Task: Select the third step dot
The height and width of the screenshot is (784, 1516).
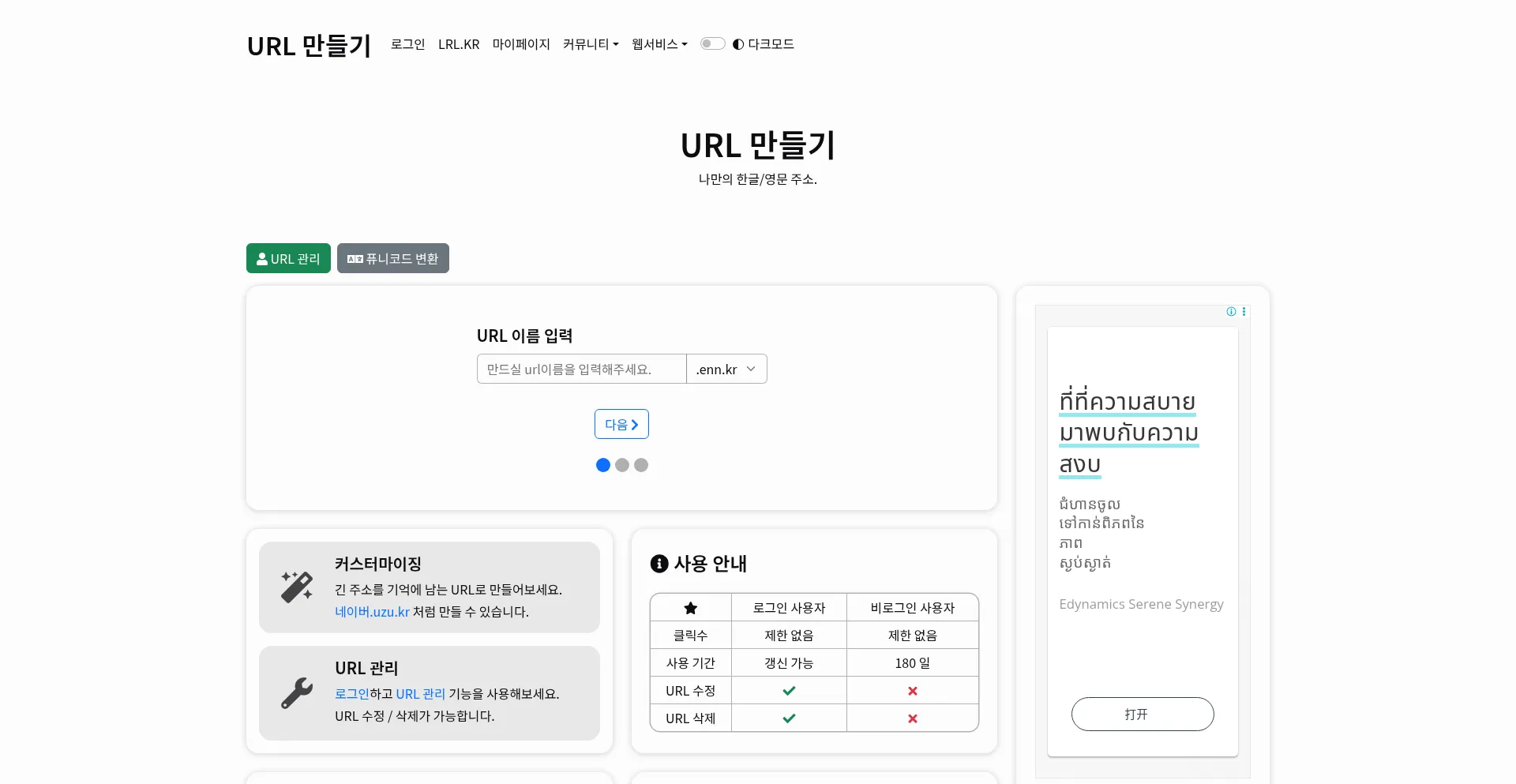Action: (x=641, y=465)
